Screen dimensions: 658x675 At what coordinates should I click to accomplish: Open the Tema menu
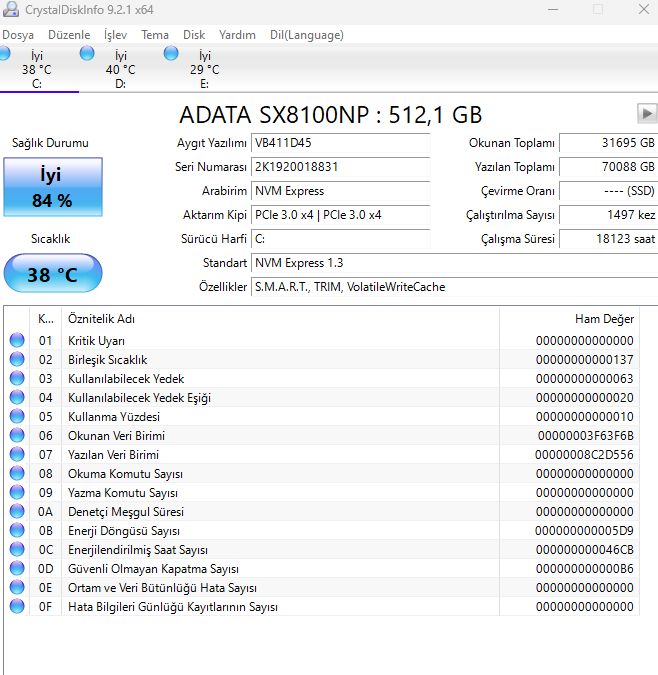pos(155,35)
